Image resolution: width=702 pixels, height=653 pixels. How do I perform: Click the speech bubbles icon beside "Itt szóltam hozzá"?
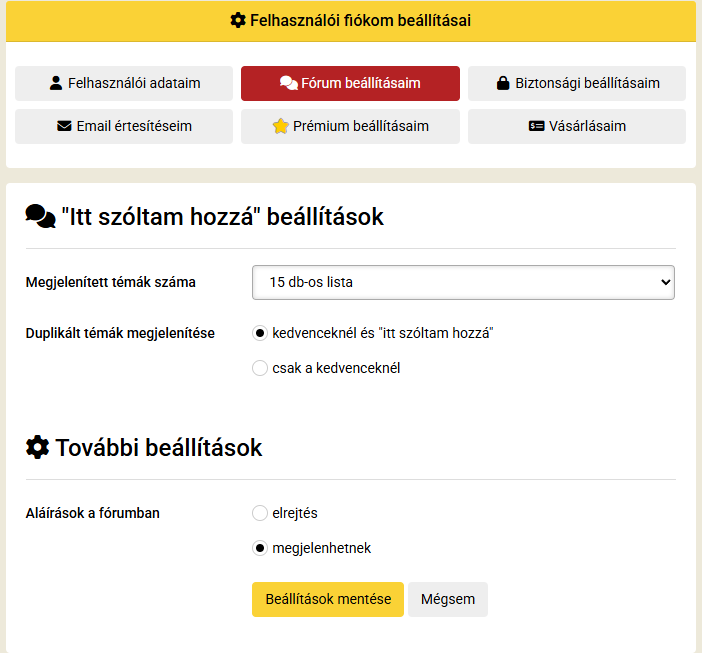tap(41, 216)
